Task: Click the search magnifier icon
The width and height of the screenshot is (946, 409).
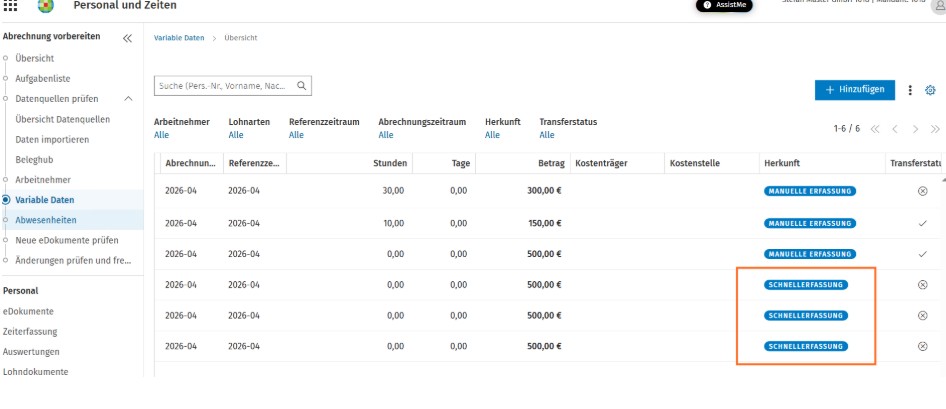Action: coord(302,86)
